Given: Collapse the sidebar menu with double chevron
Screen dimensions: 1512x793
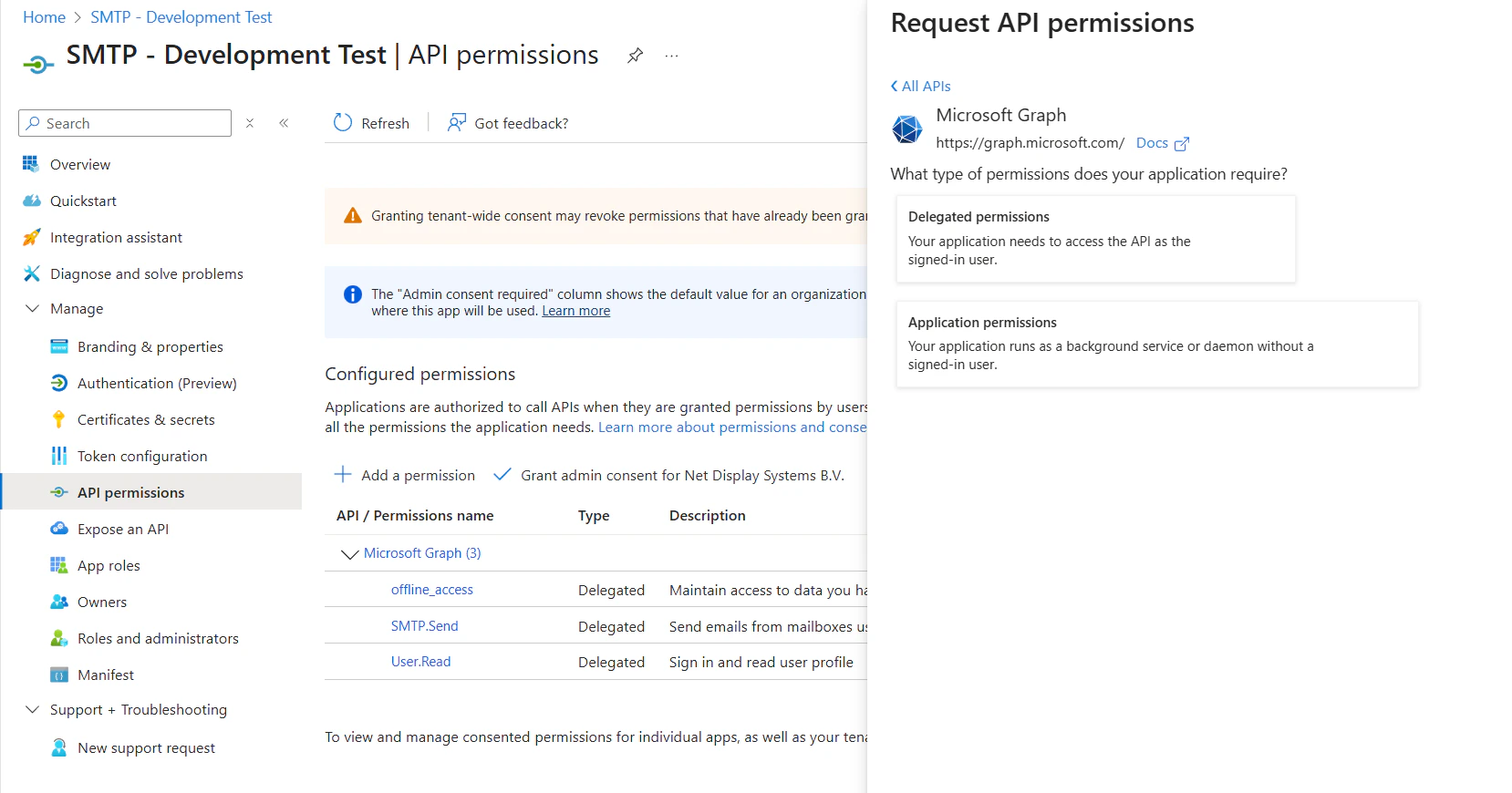Looking at the screenshot, I should tap(284, 123).
